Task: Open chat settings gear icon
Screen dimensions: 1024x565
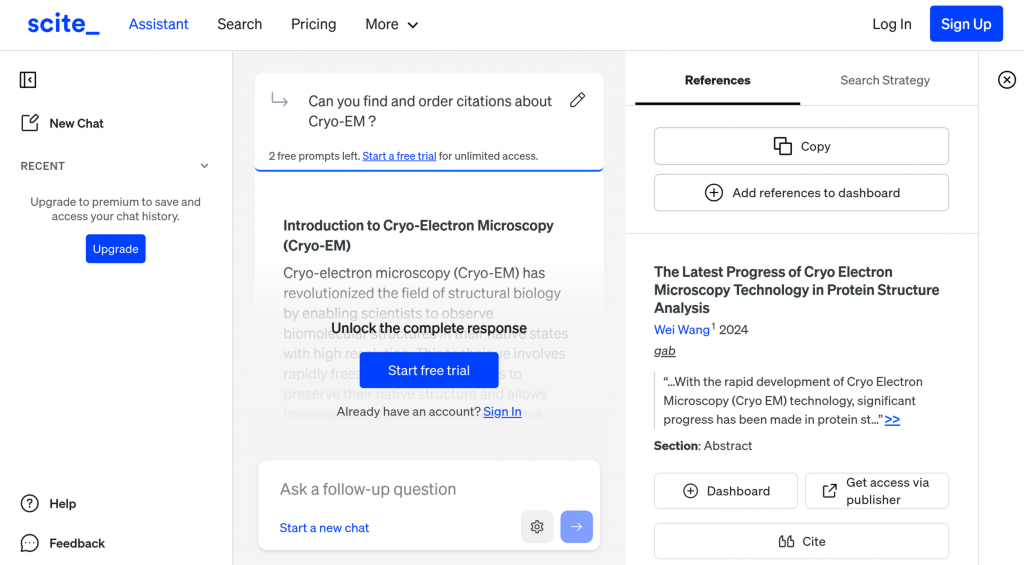Action: [537, 527]
